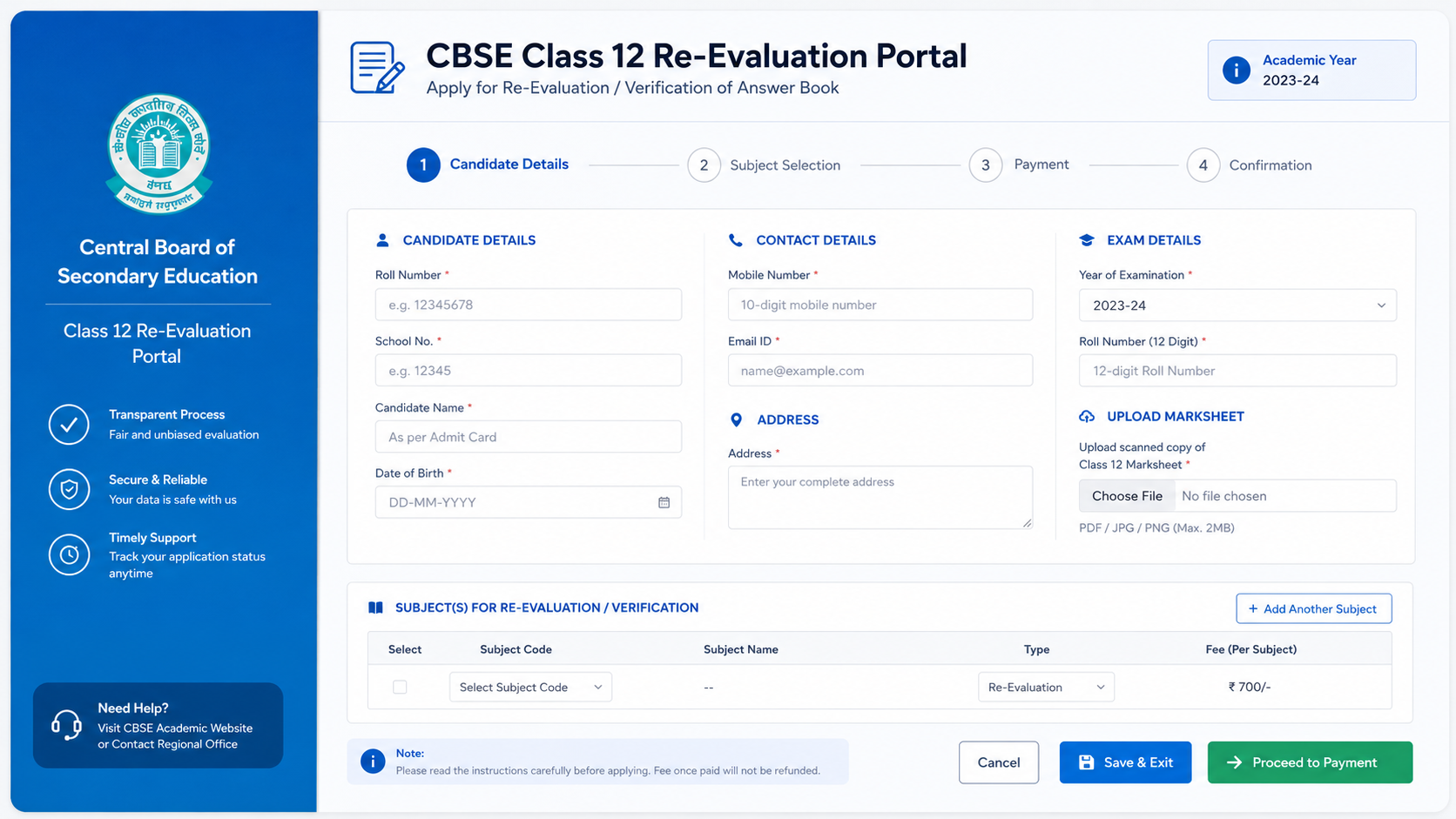1456x819 pixels.
Task: Click the Need Help headset icon
Action: [x=66, y=725]
